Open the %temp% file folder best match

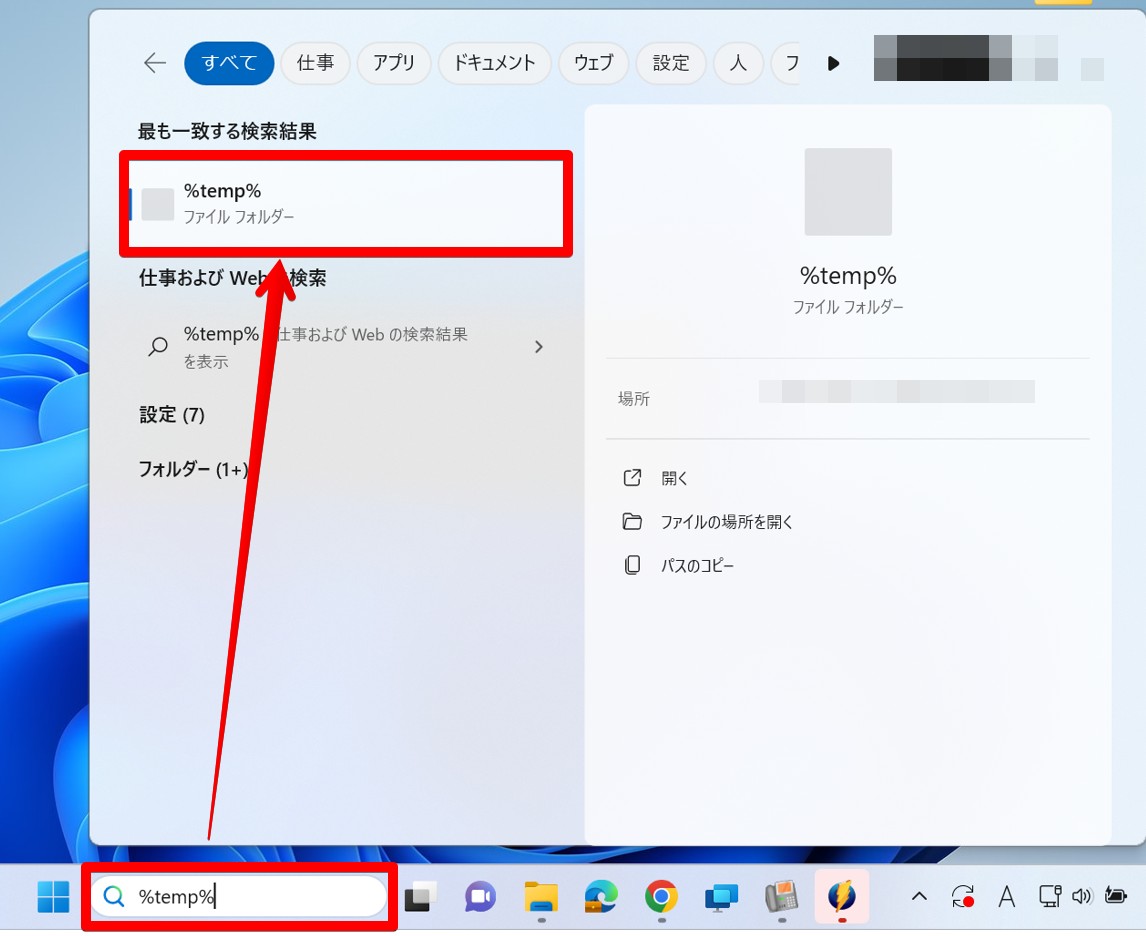click(x=346, y=204)
